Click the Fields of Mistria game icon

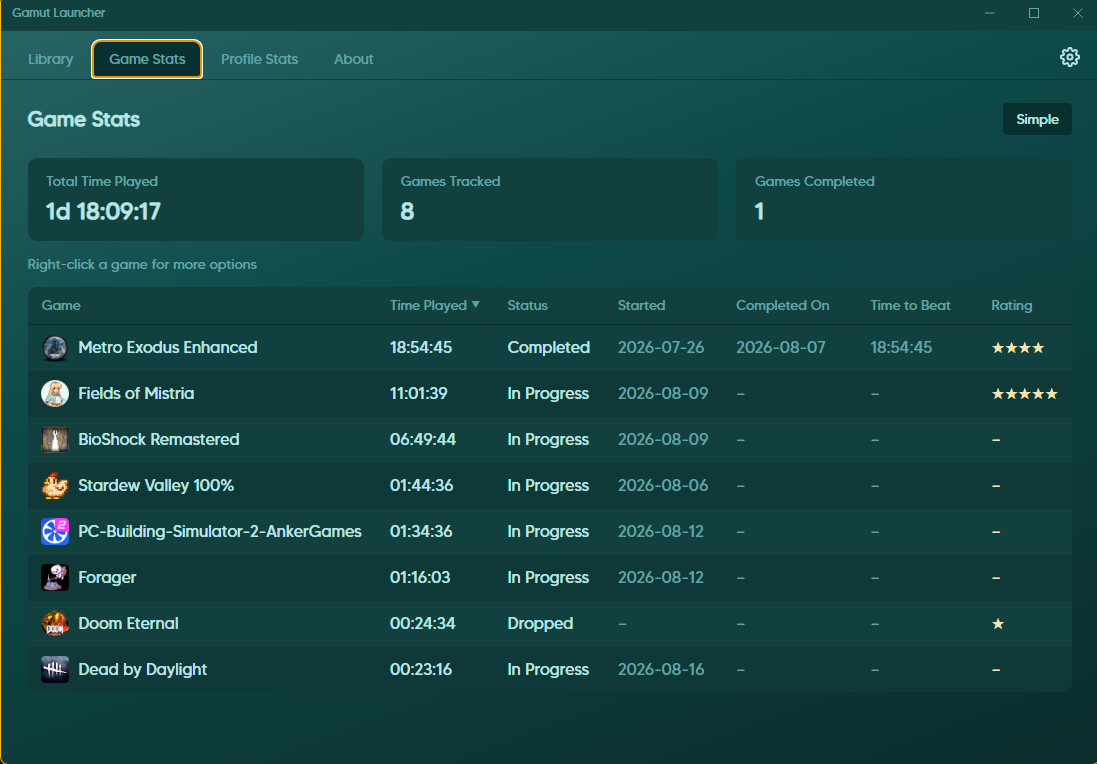(55, 394)
